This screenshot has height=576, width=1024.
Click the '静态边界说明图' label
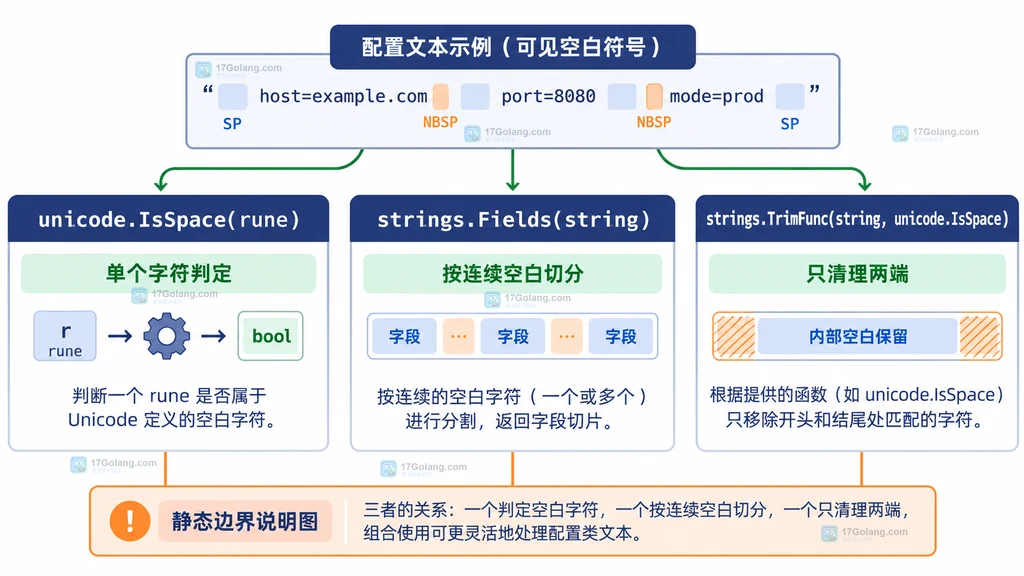pyautogui.click(x=245, y=521)
